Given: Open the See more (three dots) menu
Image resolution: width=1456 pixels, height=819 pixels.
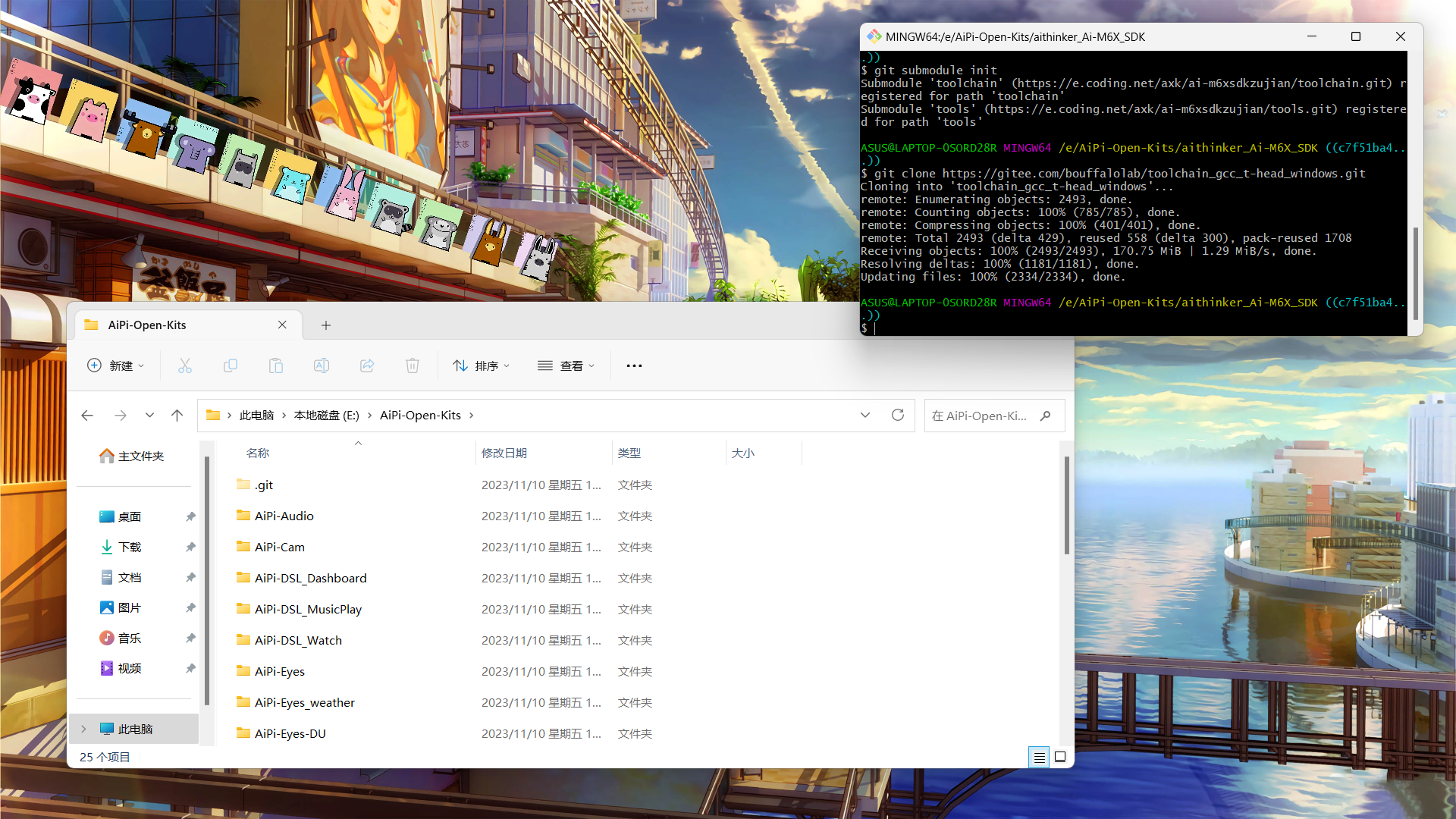Looking at the screenshot, I should 634,366.
